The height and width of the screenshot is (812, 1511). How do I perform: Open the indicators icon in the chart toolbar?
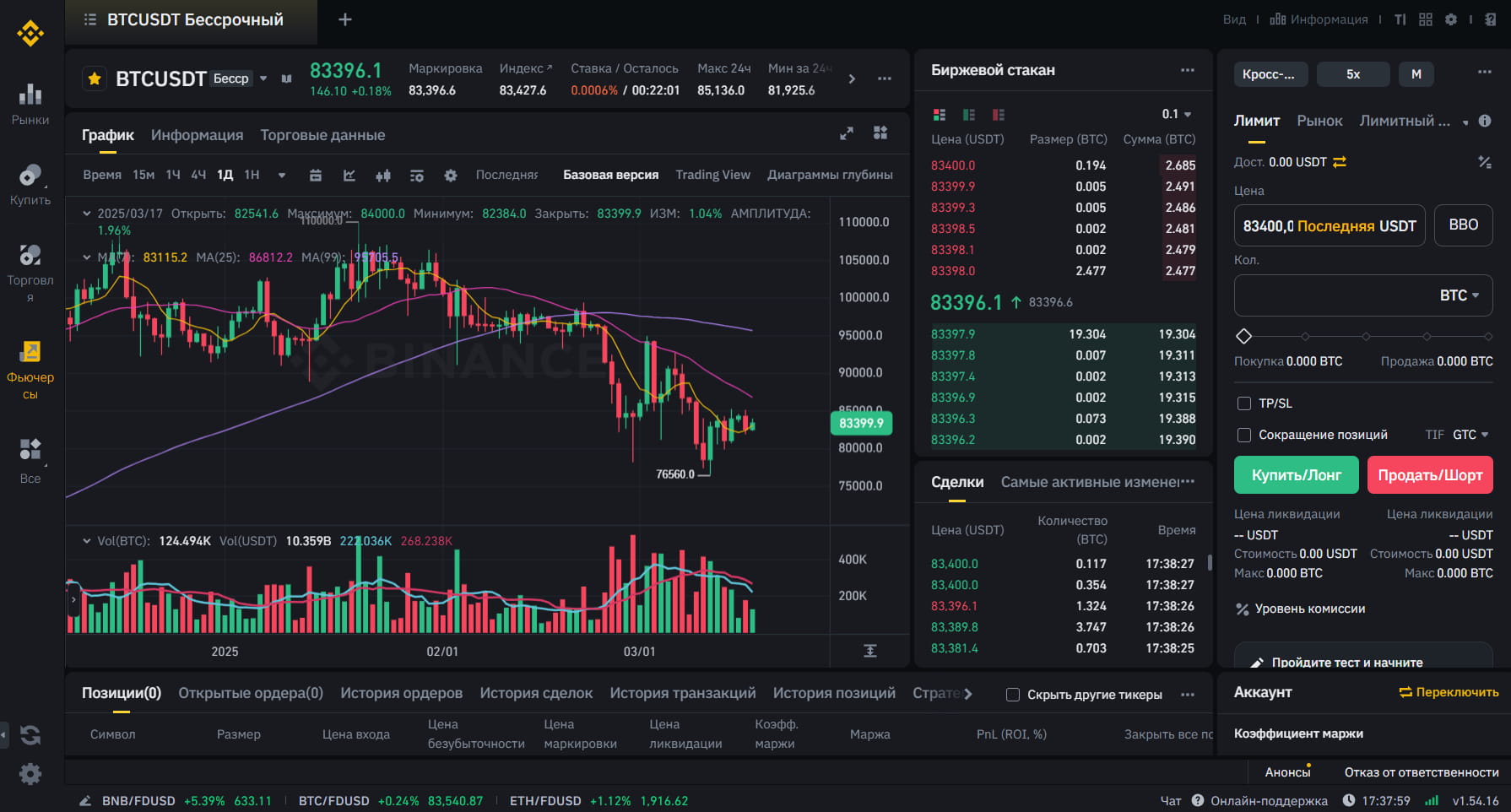[x=349, y=176]
